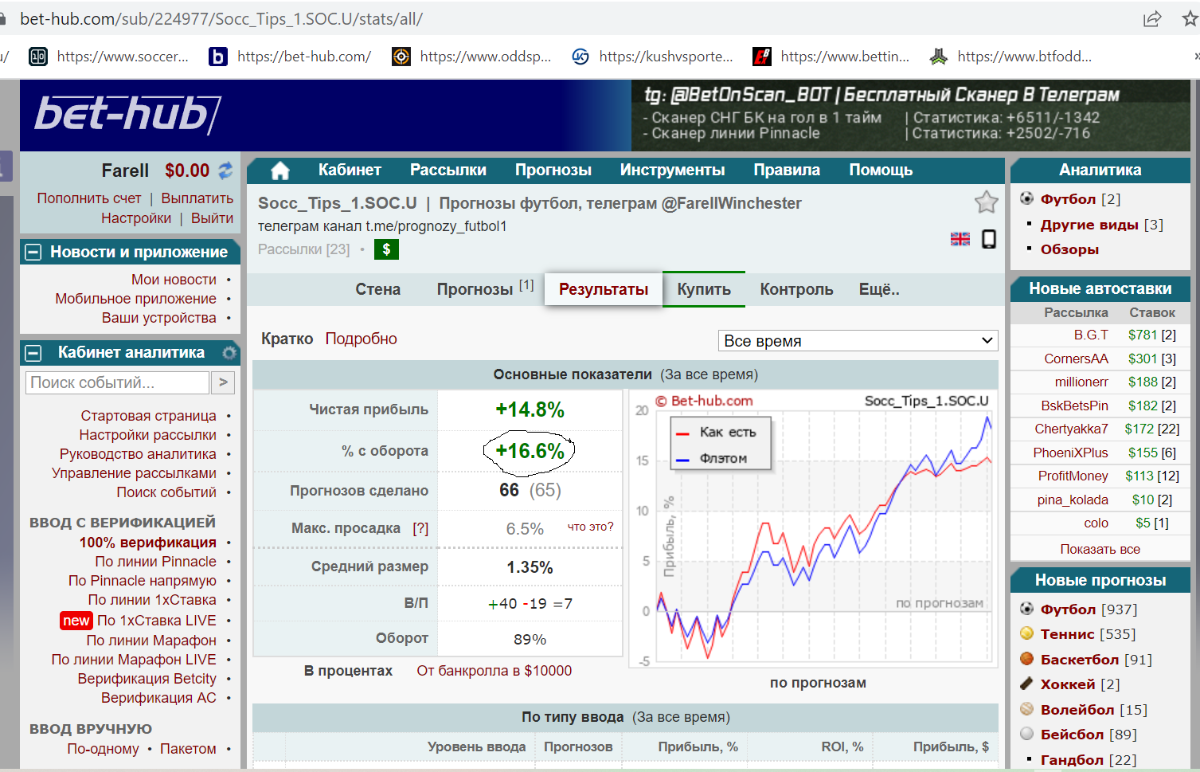Share this page using browser share icon
The height and width of the screenshot is (772, 1200).
pos(1152,19)
